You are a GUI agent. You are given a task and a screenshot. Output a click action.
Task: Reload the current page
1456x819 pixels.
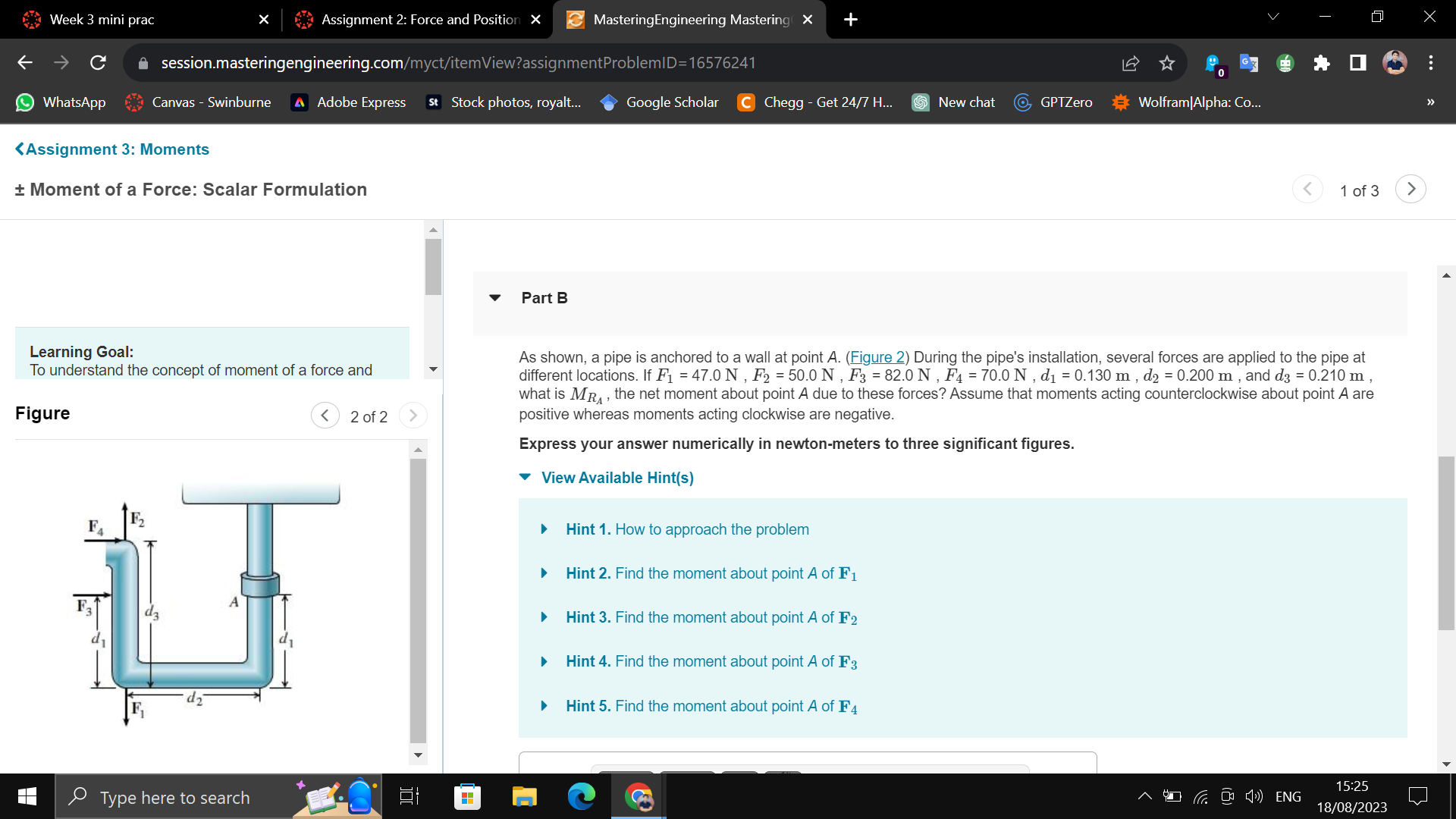click(x=98, y=63)
